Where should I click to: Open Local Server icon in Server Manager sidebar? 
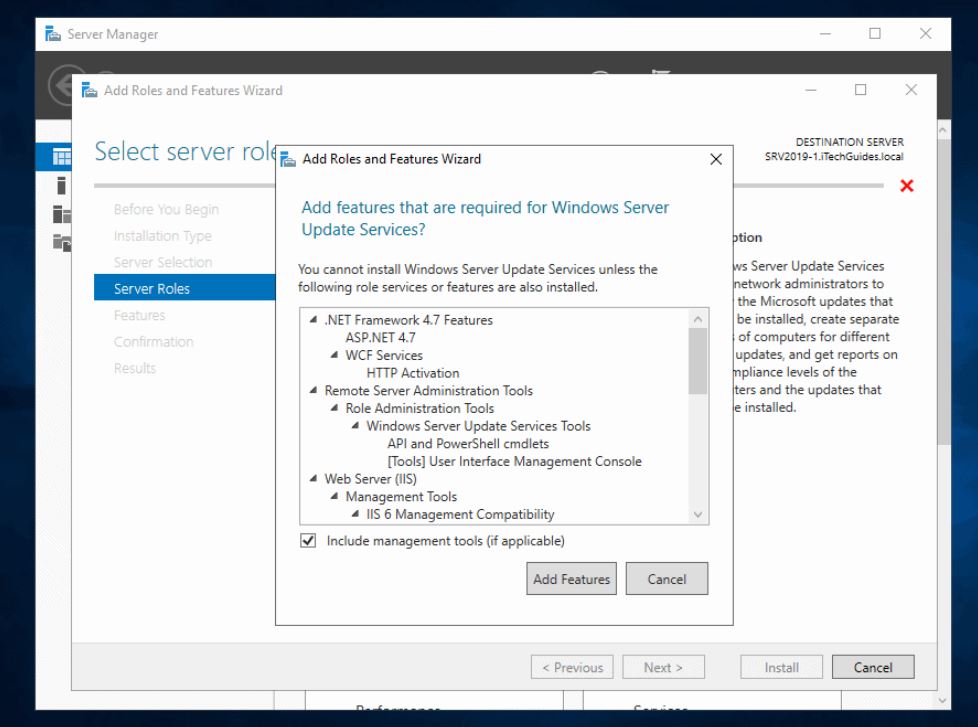(61, 185)
